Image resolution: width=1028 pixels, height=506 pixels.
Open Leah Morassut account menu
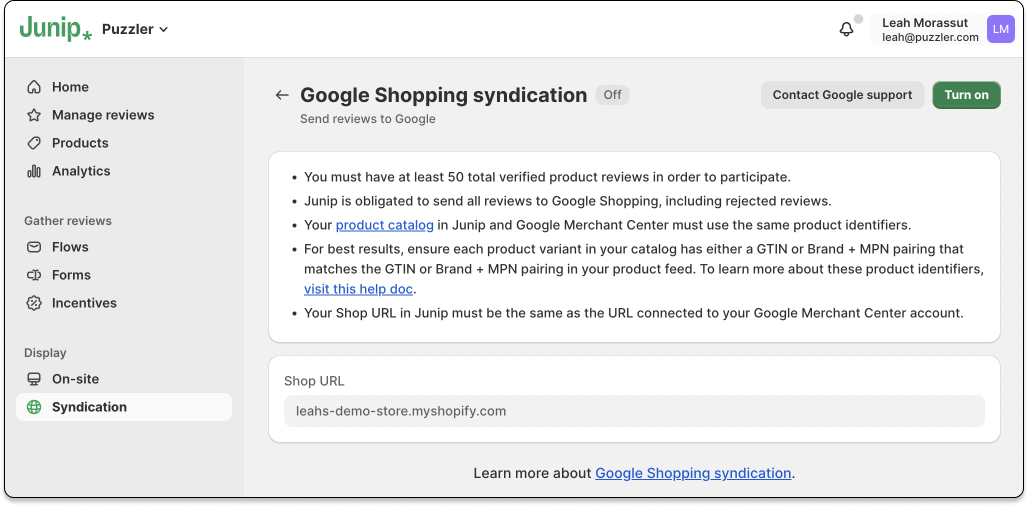[x=943, y=29]
